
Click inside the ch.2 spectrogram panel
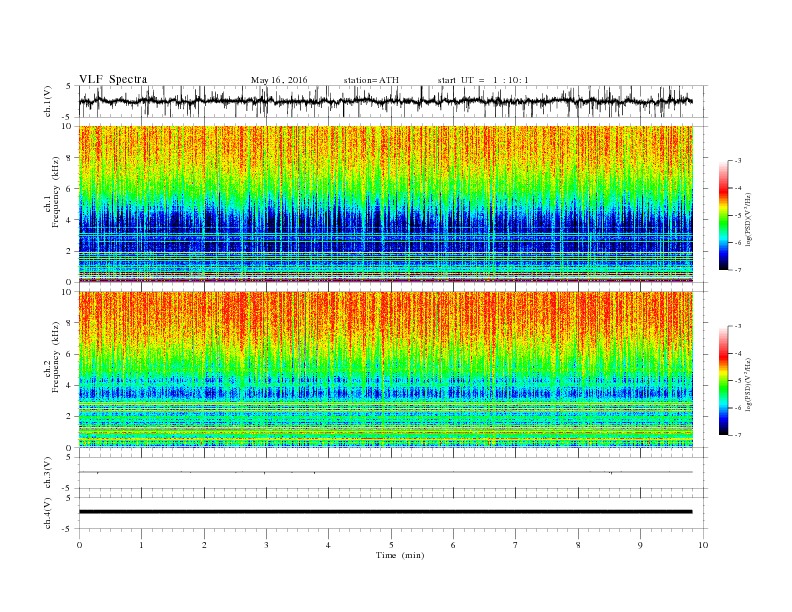[x=386, y=370]
